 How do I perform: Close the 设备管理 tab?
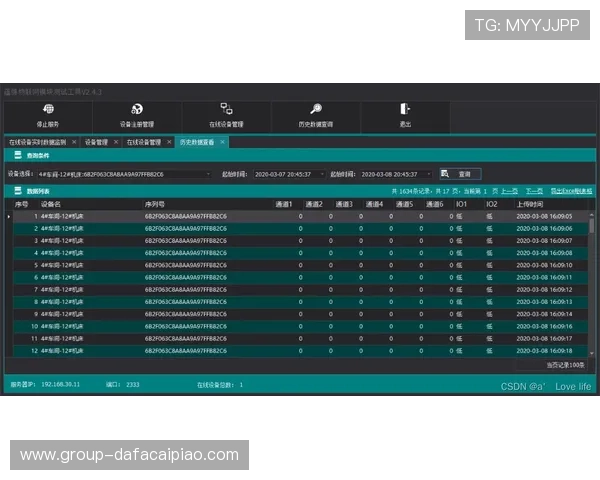pyautogui.click(x=116, y=142)
